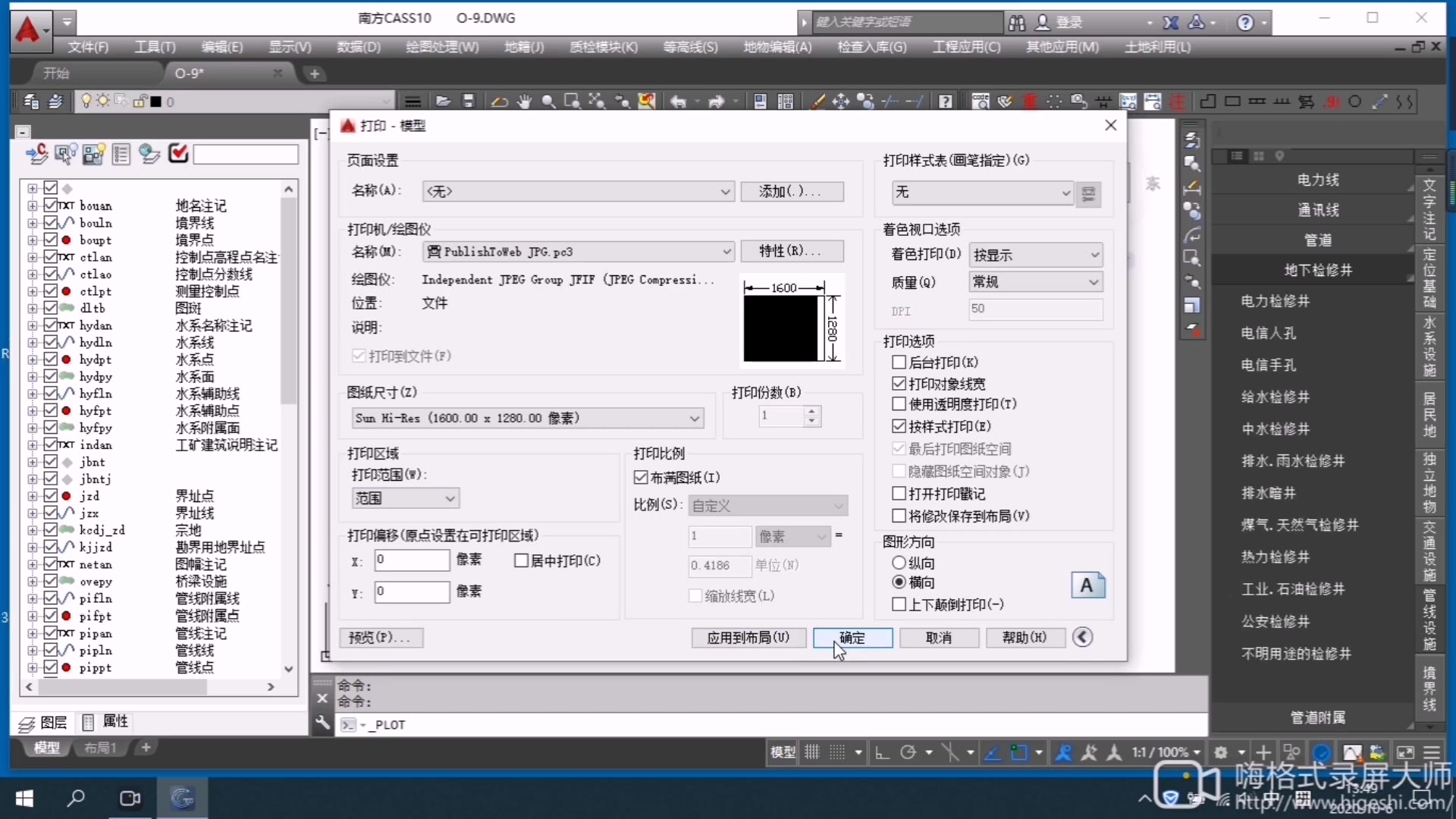Open plot style table 无 dropdown

(x=983, y=193)
